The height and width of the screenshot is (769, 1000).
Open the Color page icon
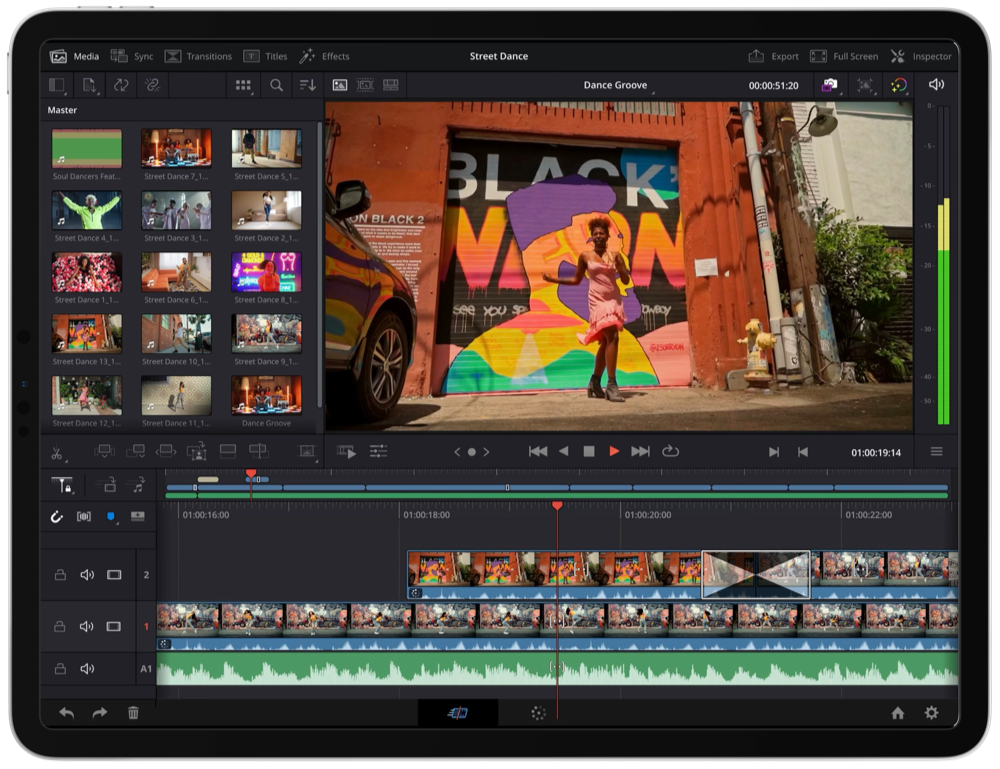(x=538, y=713)
